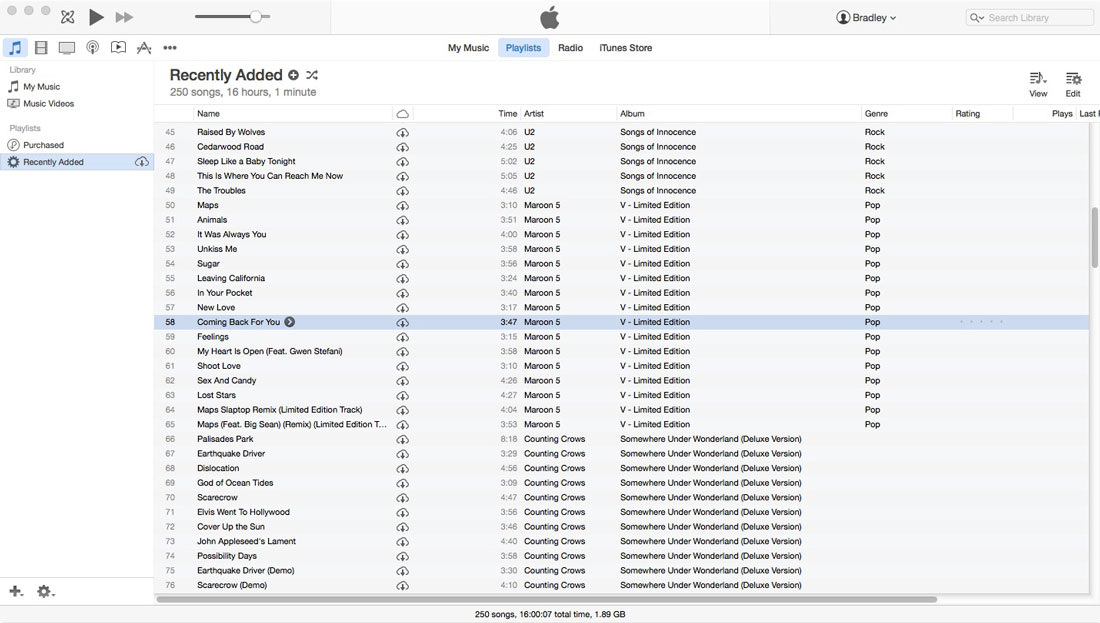
Task: Download Scarecrow (Demo) from iCloud
Action: 403,586
